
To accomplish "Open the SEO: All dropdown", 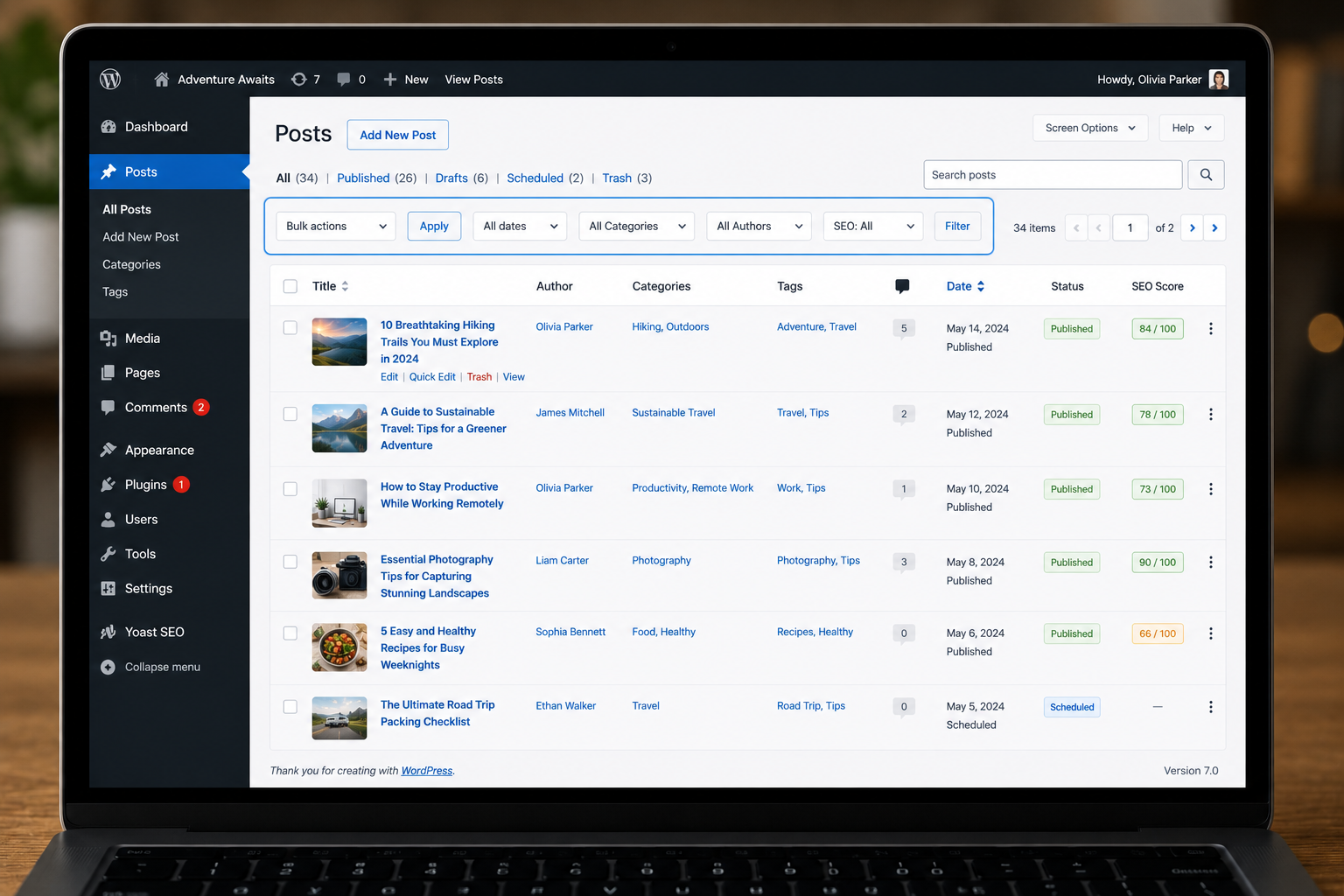I will tap(873, 226).
